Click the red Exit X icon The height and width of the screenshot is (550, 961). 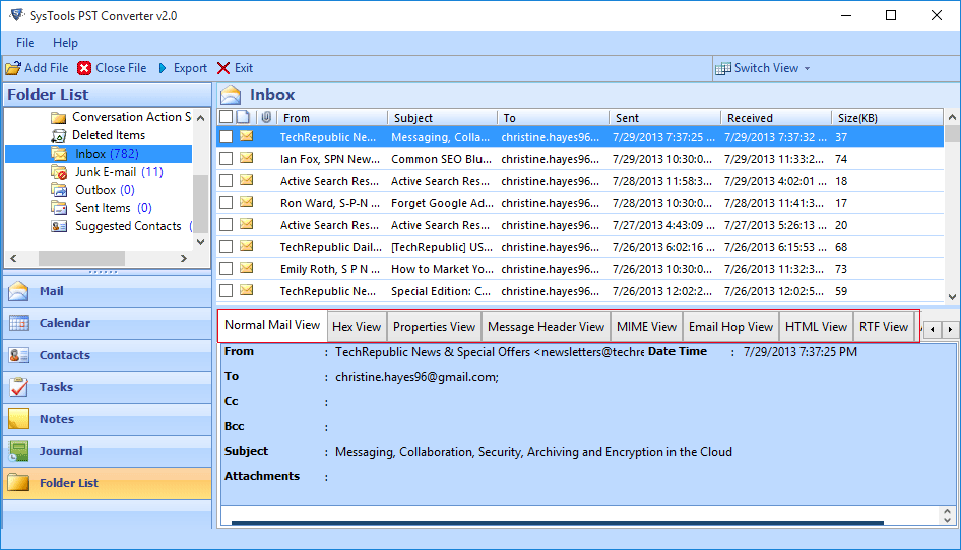pyautogui.click(x=224, y=68)
